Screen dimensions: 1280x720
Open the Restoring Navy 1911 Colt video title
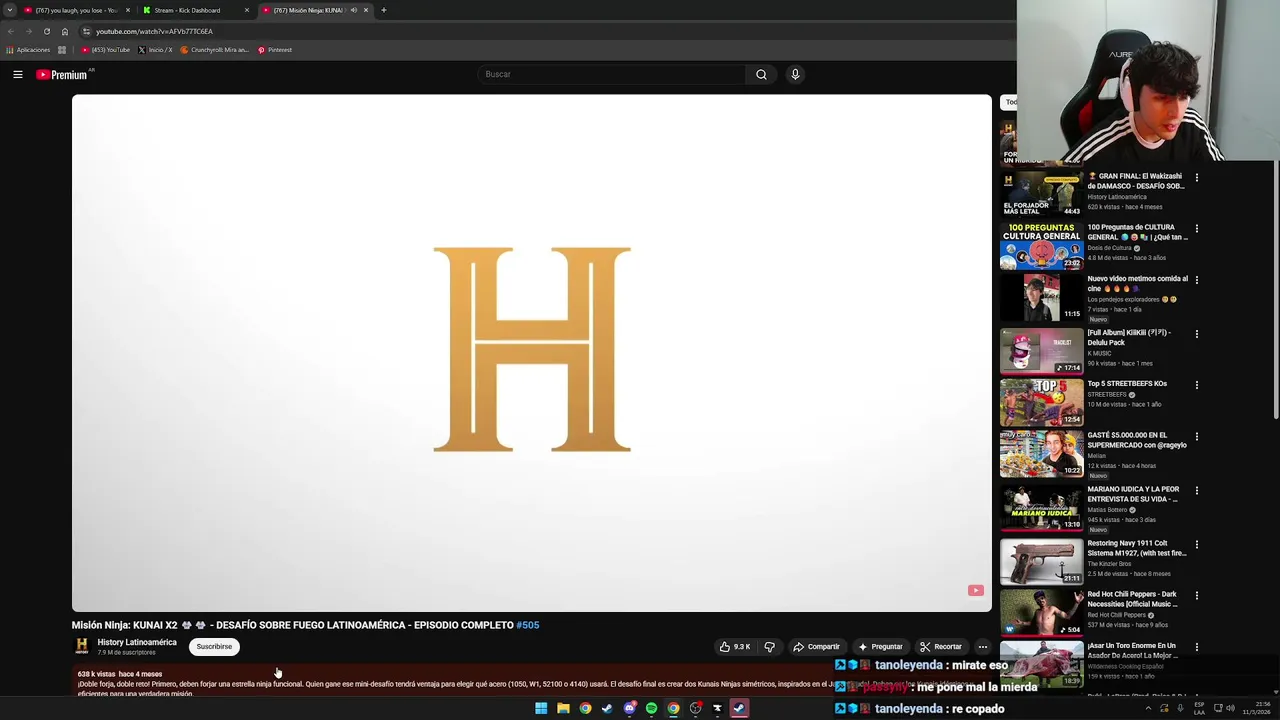(x=1137, y=548)
